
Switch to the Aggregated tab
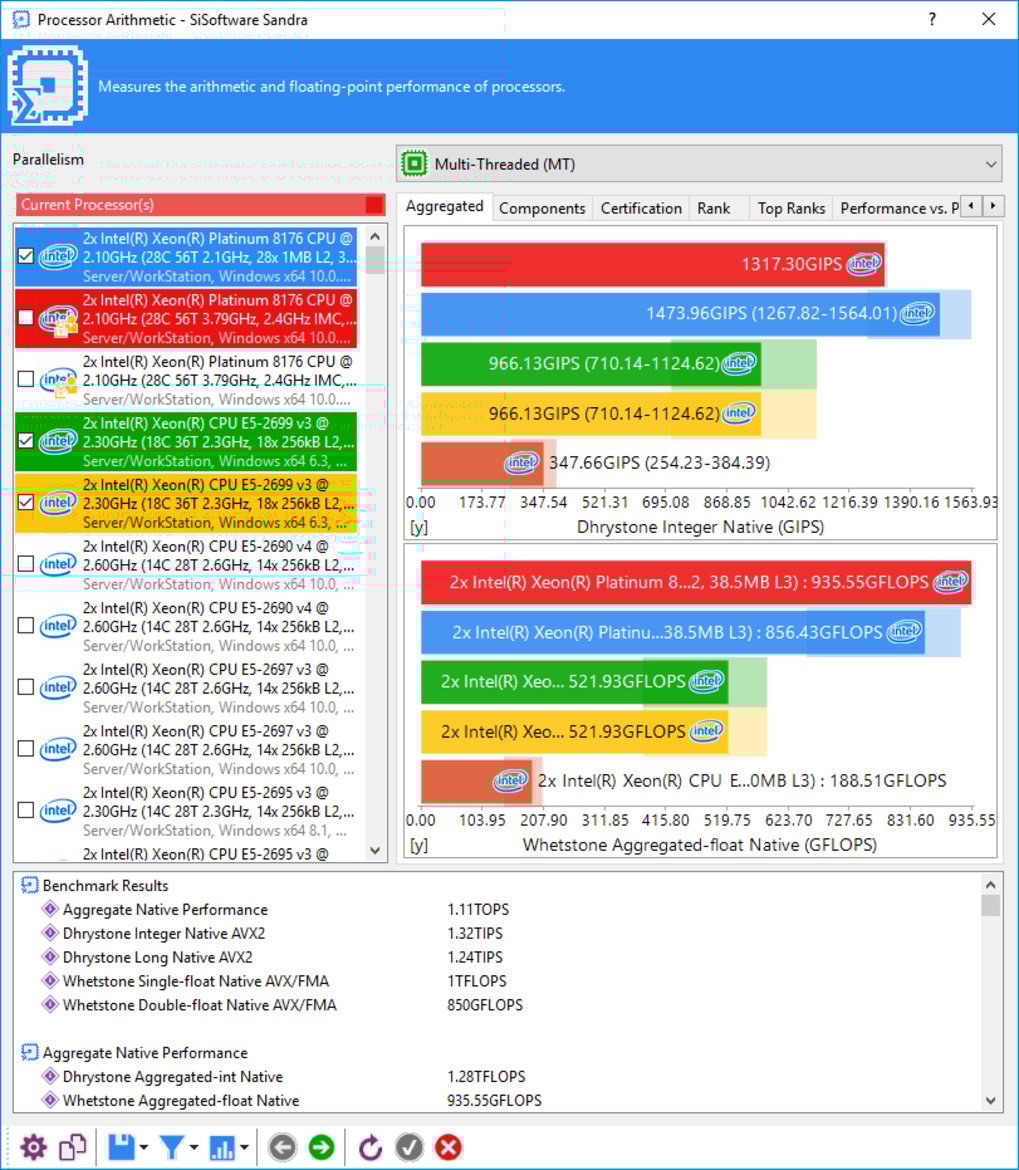[445, 206]
